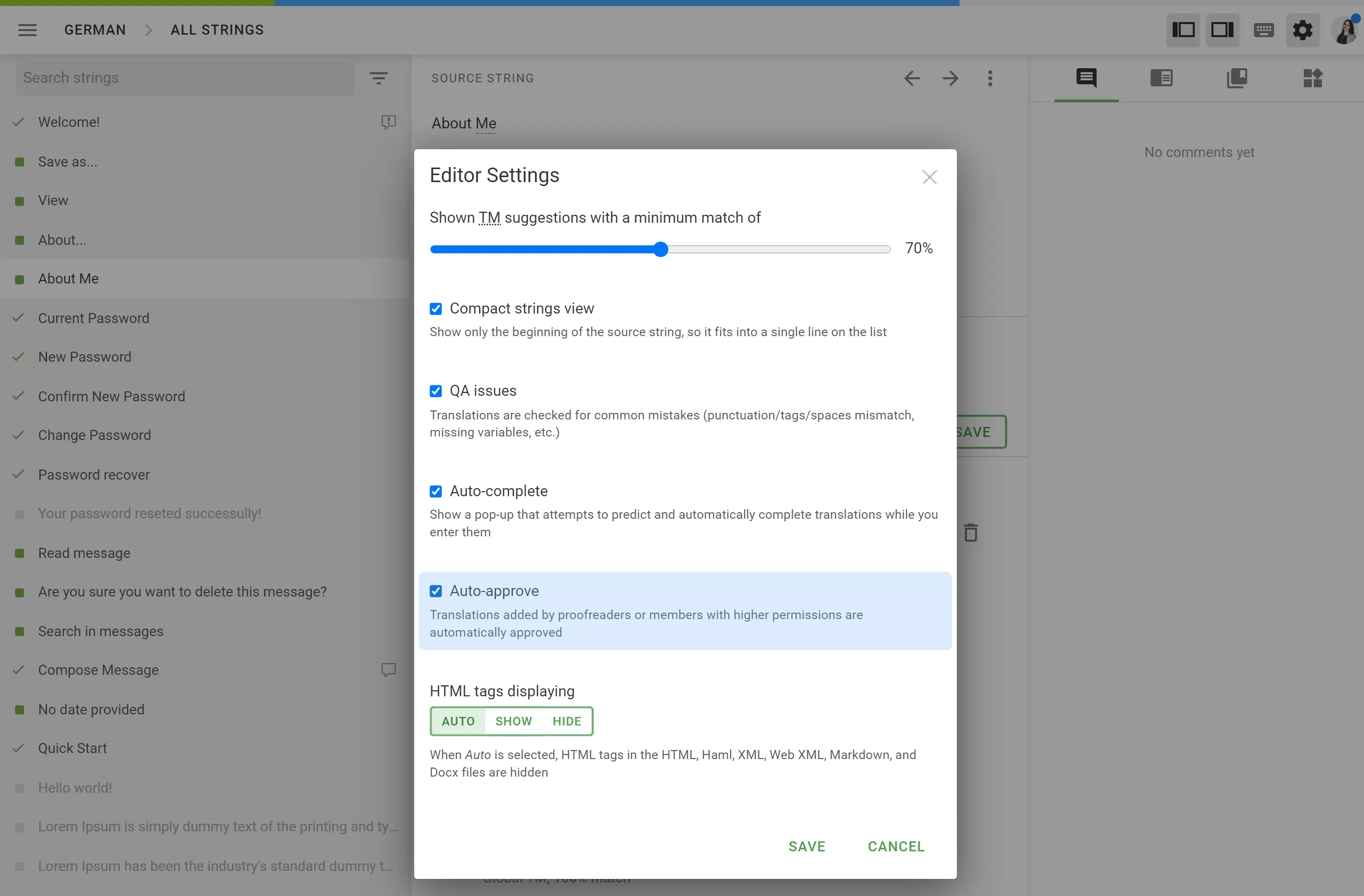The height and width of the screenshot is (896, 1364).
Task: Click the keyboard shortcuts icon
Action: (1264, 29)
